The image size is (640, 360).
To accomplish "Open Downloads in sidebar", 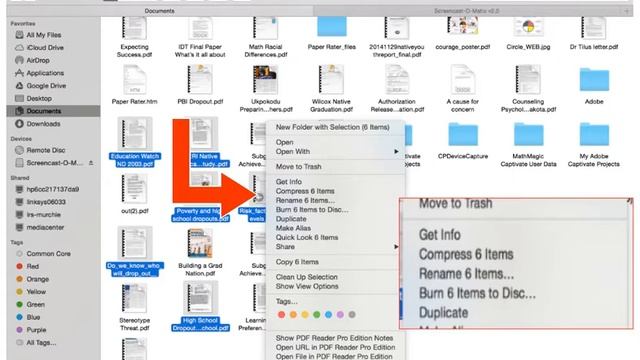I will 43,124.
